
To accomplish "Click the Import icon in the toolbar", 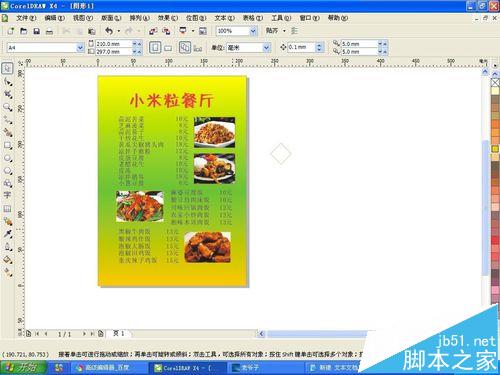I will tap(153, 31).
